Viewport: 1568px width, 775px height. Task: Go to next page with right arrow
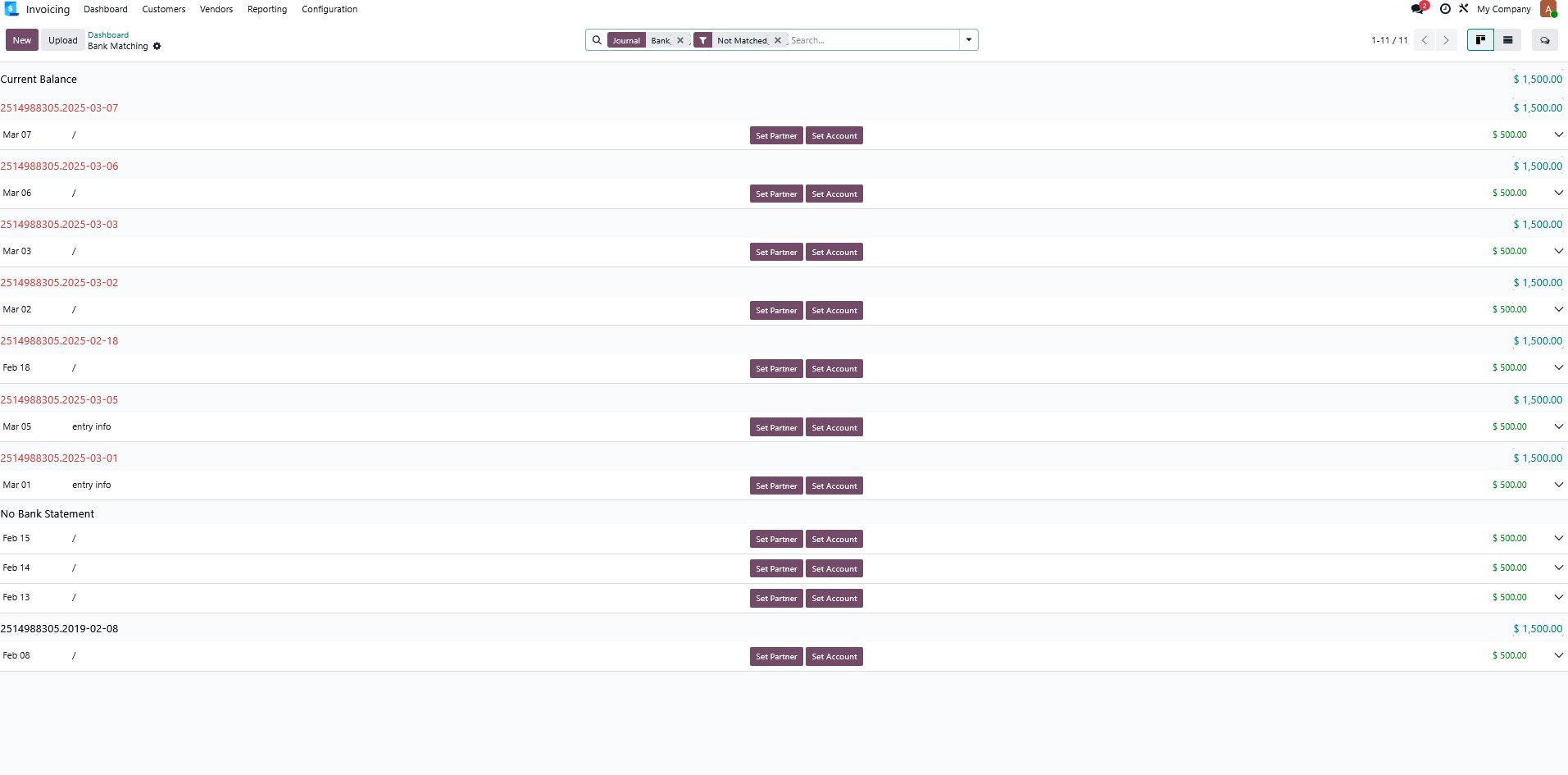point(1446,39)
